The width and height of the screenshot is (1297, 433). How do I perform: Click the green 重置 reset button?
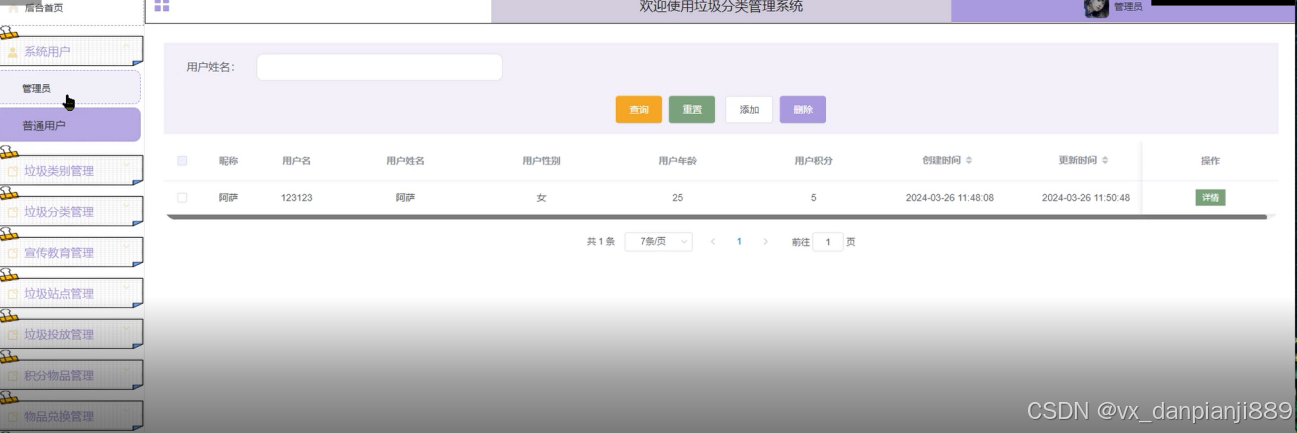[692, 110]
